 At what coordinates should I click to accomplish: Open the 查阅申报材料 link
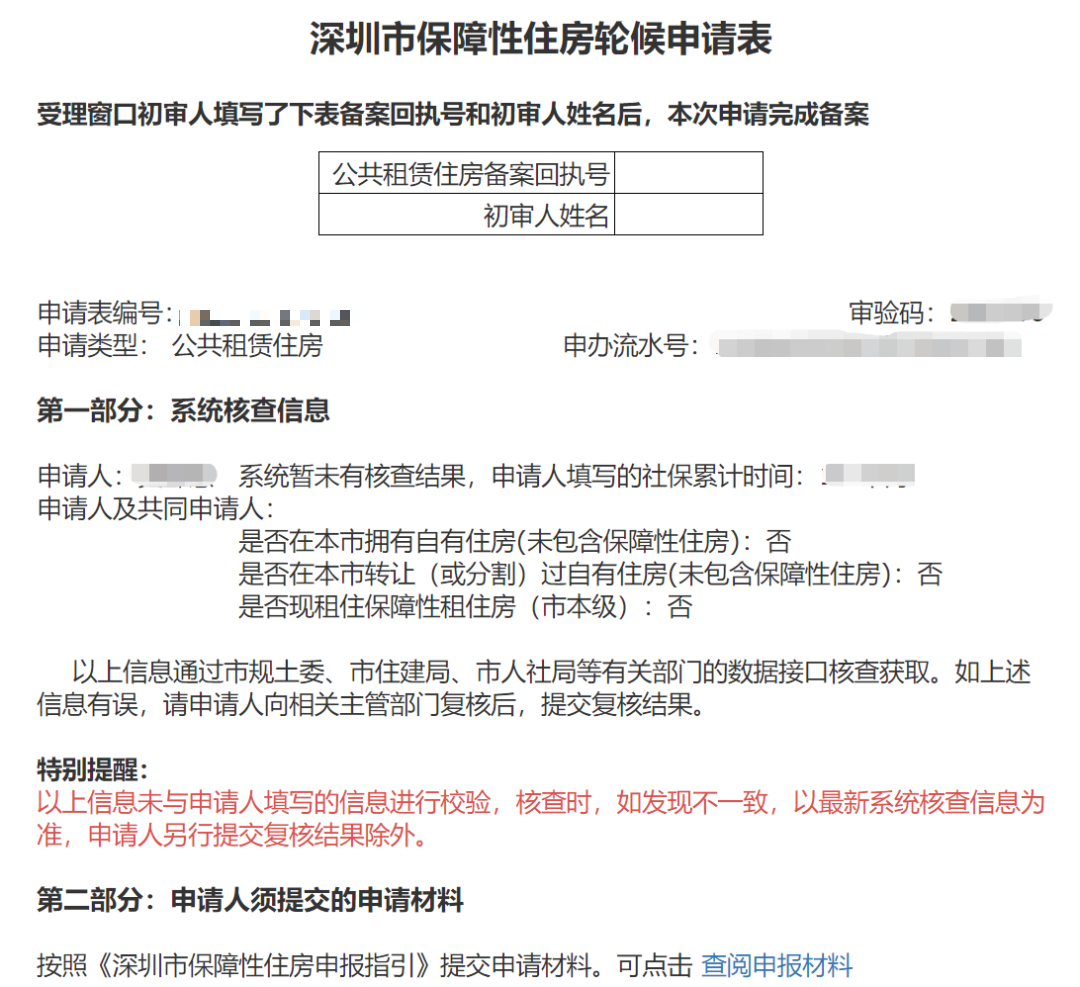click(x=776, y=965)
